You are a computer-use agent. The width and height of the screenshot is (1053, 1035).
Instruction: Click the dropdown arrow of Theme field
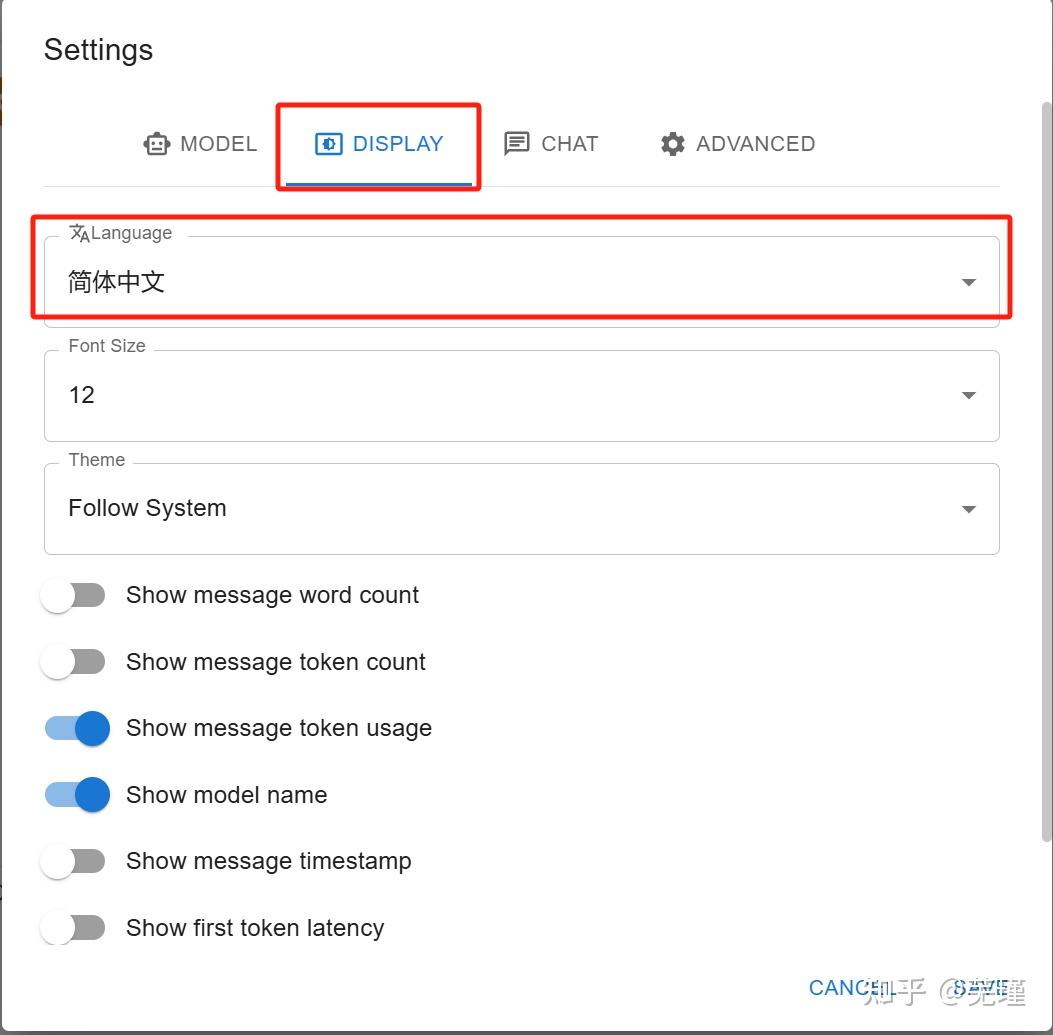coord(968,508)
